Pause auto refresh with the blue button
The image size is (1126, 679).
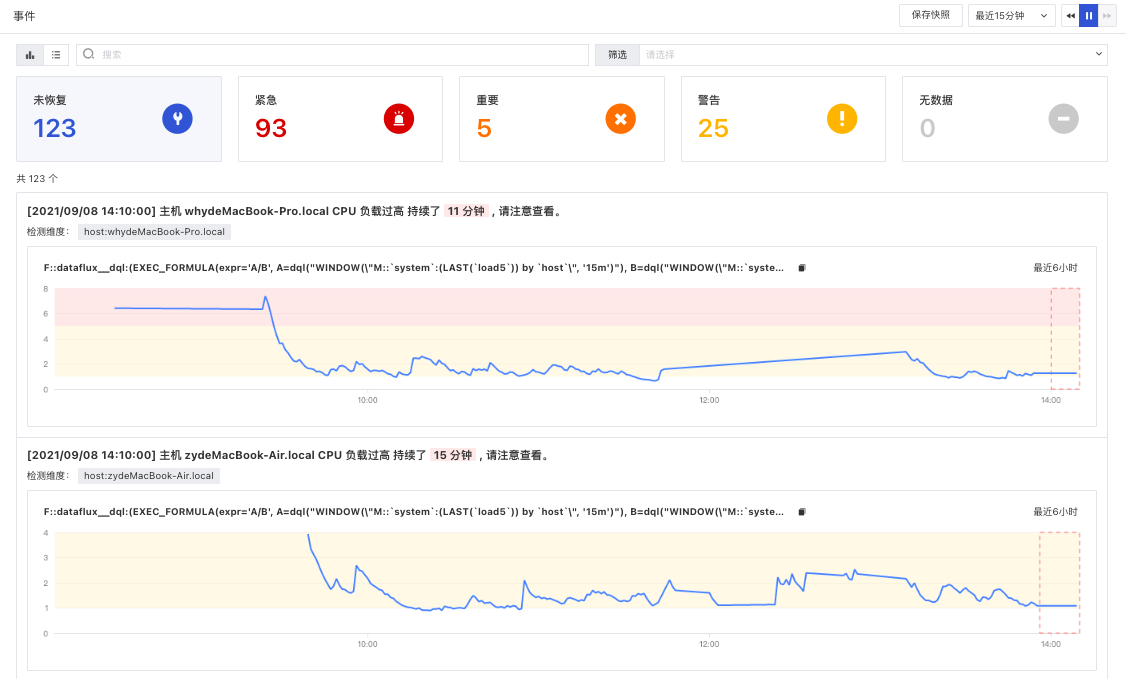tap(1089, 15)
